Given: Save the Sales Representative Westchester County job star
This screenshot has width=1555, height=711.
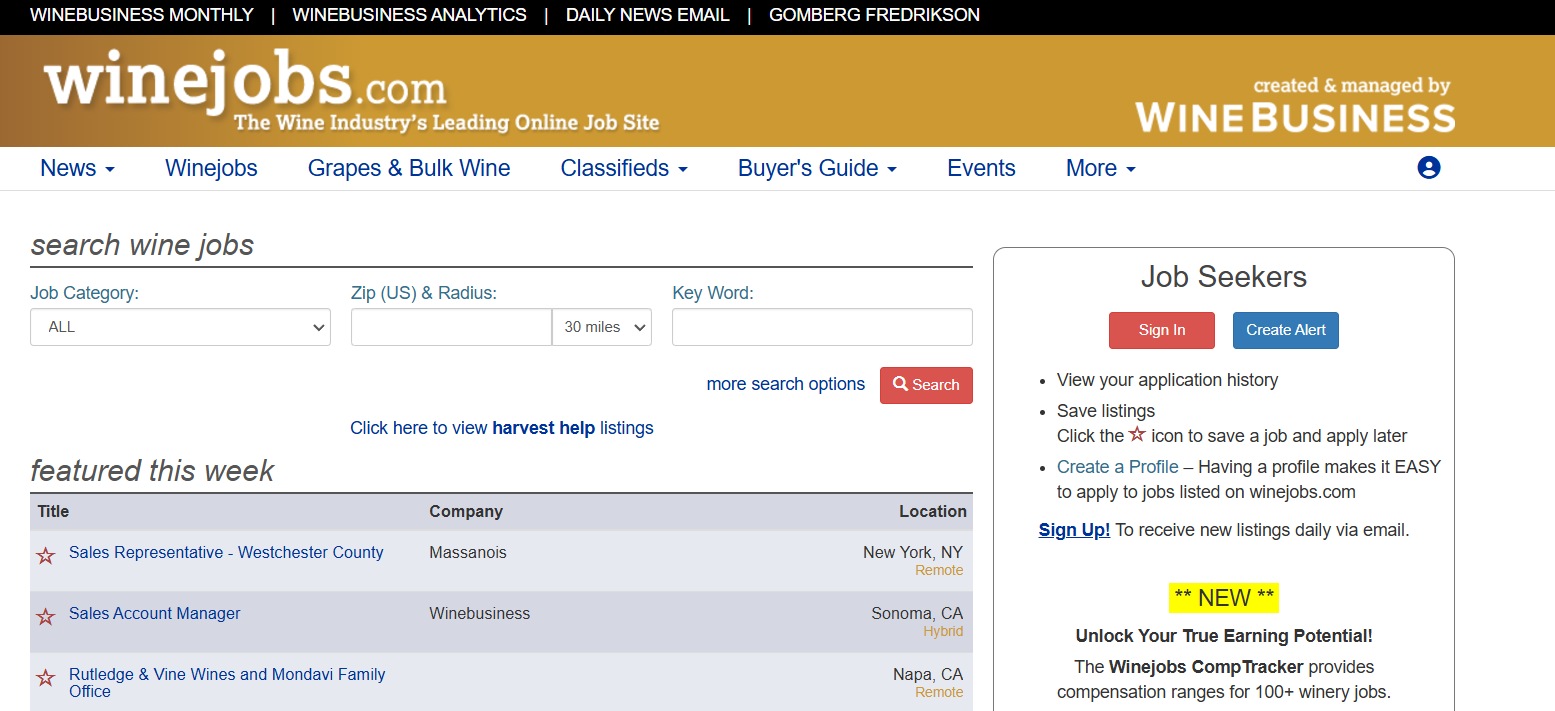Looking at the screenshot, I should pos(46,555).
